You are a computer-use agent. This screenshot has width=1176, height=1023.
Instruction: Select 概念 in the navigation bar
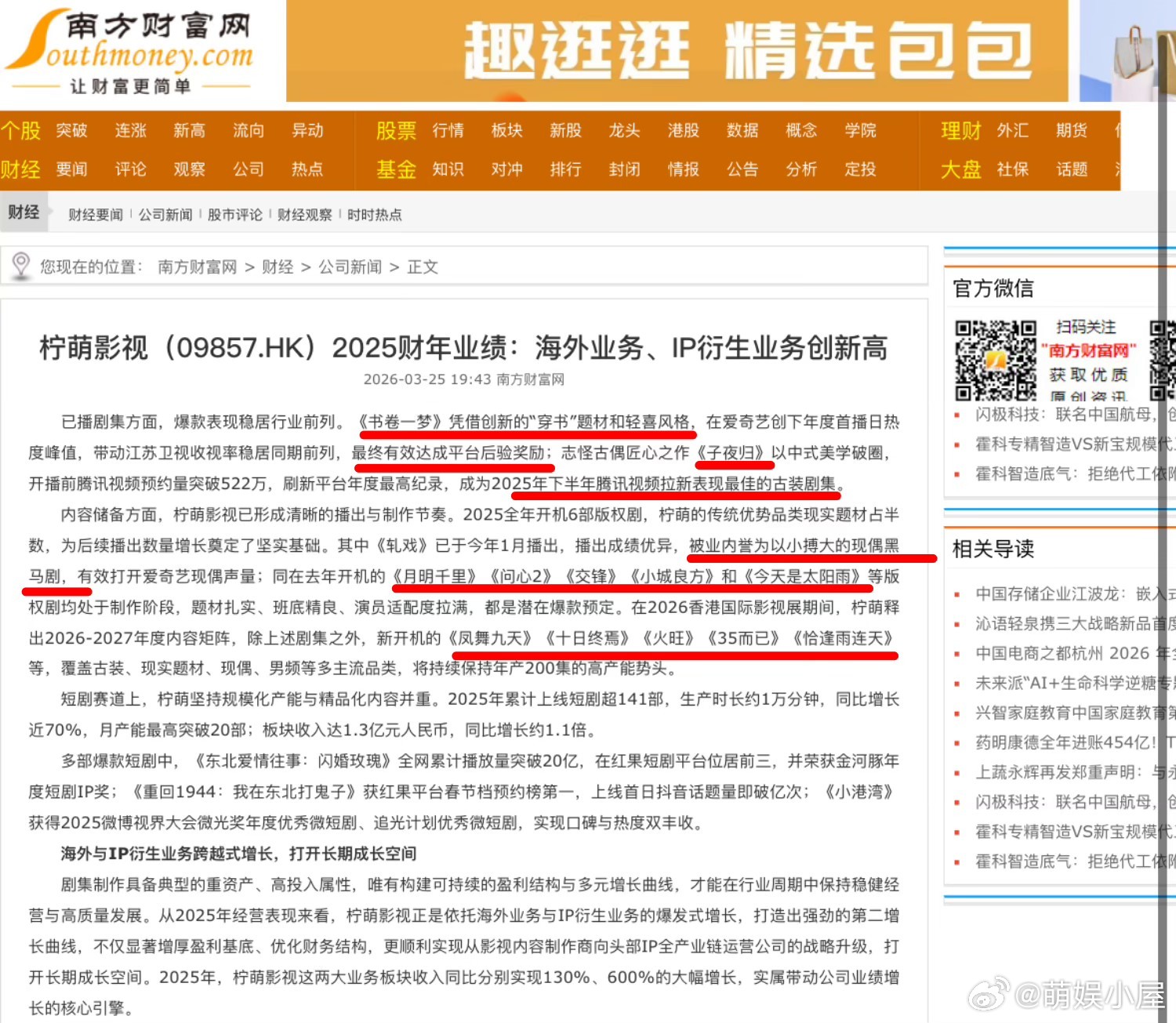(x=801, y=130)
